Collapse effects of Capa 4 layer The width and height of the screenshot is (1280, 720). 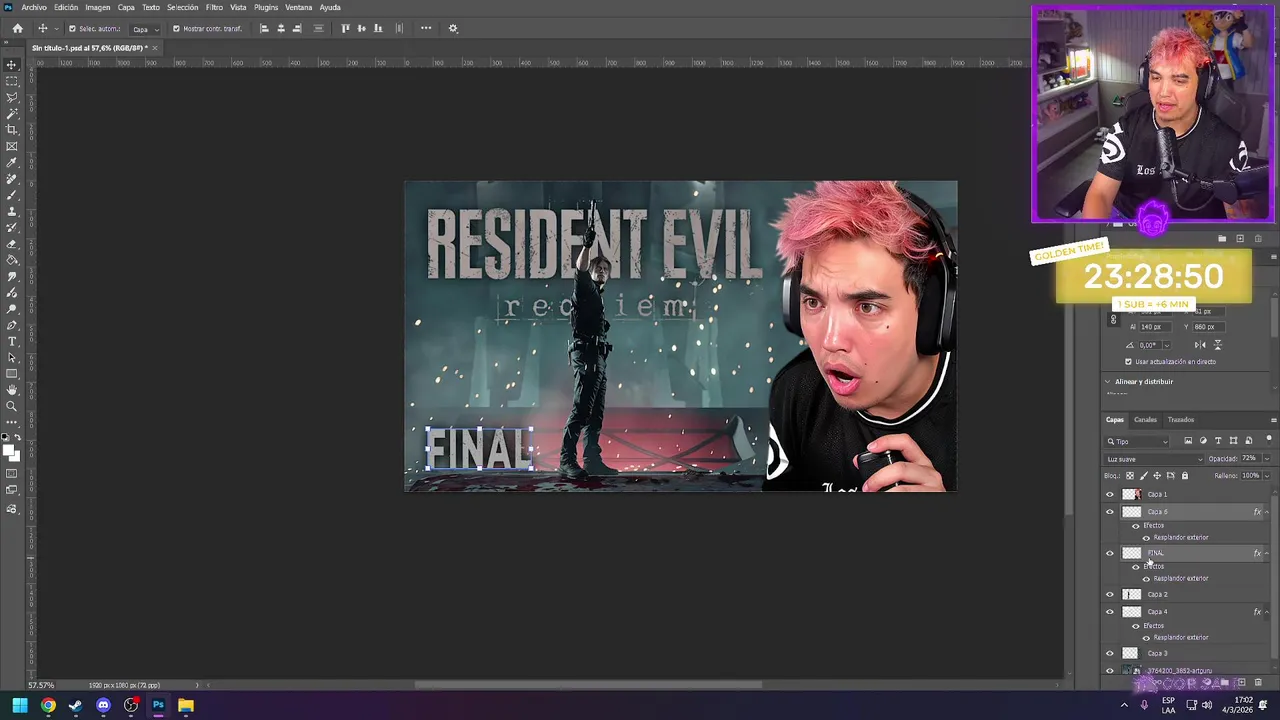pyautogui.click(x=1266, y=612)
